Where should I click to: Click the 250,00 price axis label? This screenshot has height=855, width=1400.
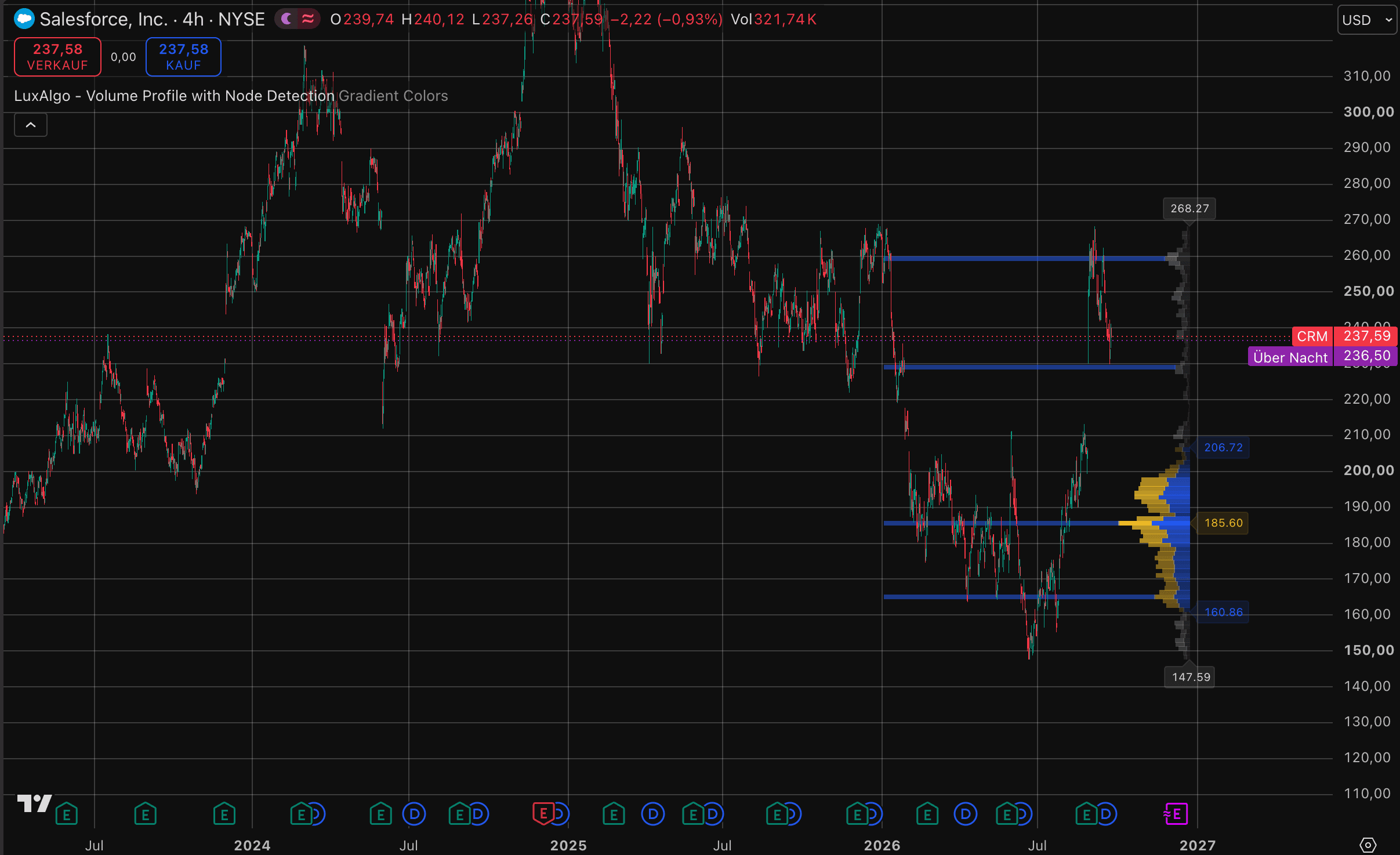click(x=1368, y=291)
